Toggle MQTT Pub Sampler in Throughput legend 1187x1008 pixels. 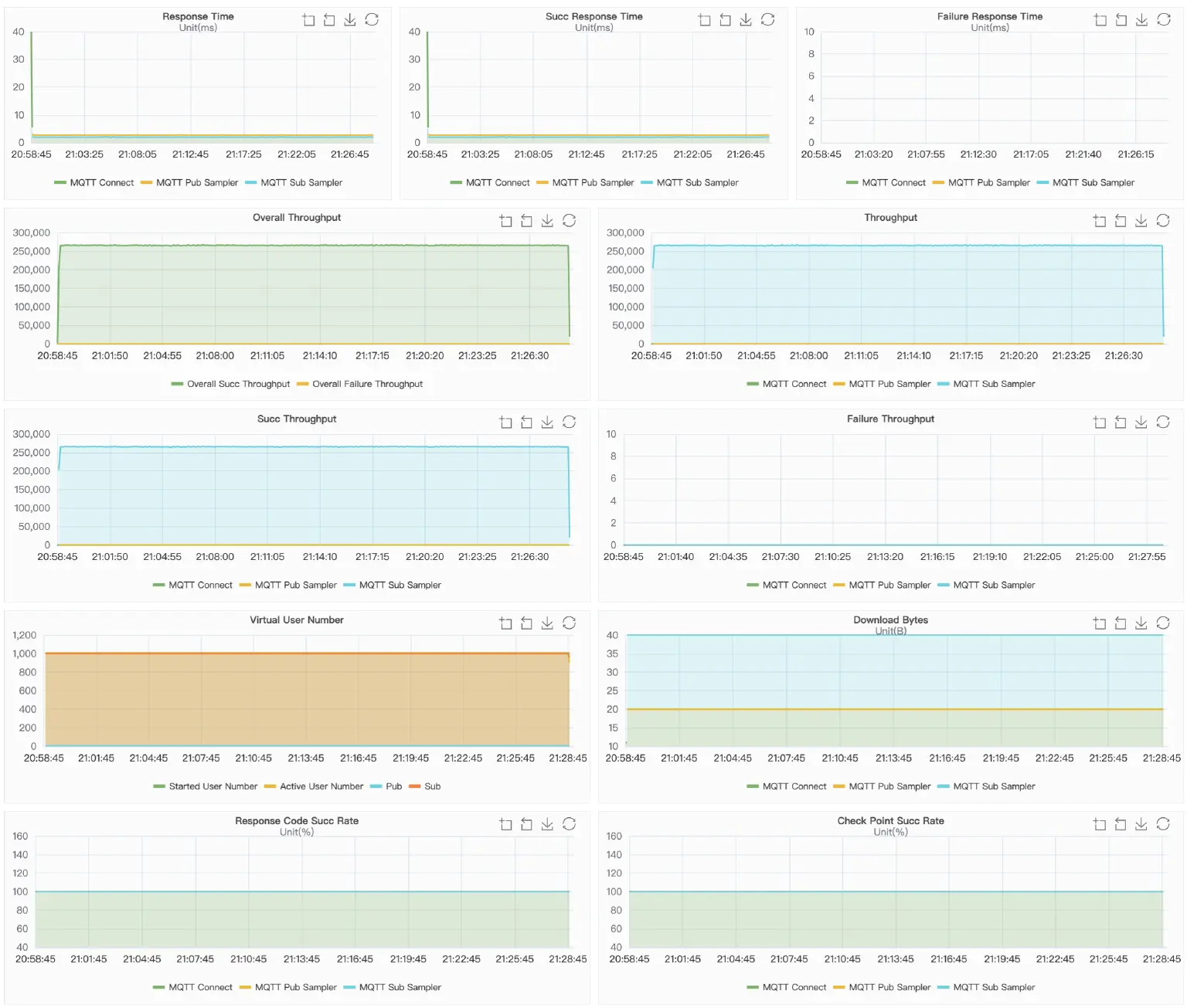pos(889,384)
